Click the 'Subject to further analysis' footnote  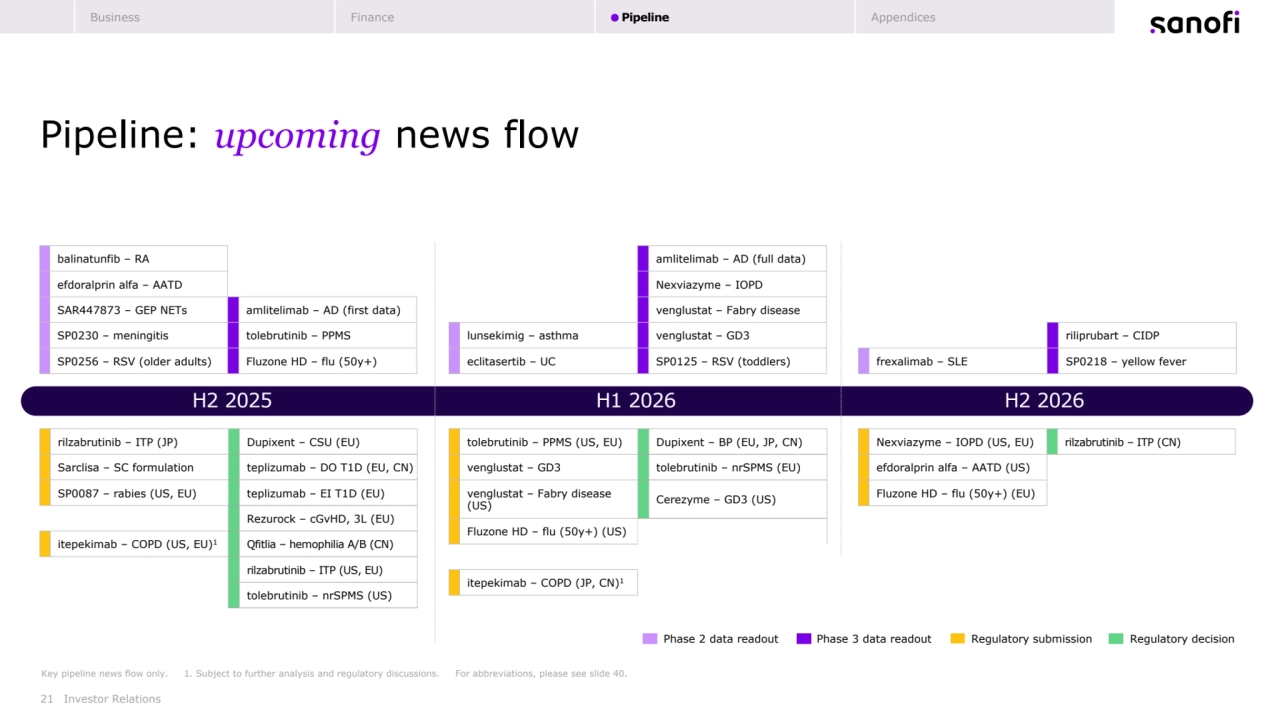[x=311, y=674]
